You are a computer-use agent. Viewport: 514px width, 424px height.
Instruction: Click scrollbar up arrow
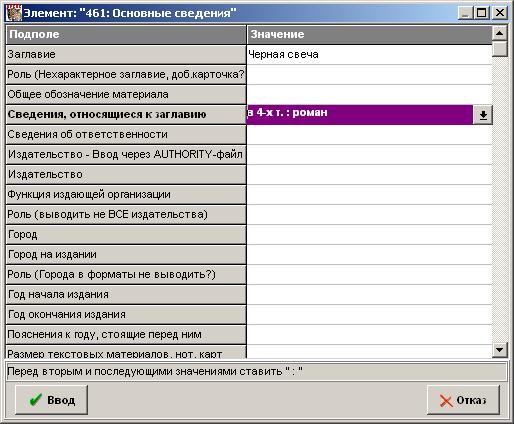[x=500, y=33]
